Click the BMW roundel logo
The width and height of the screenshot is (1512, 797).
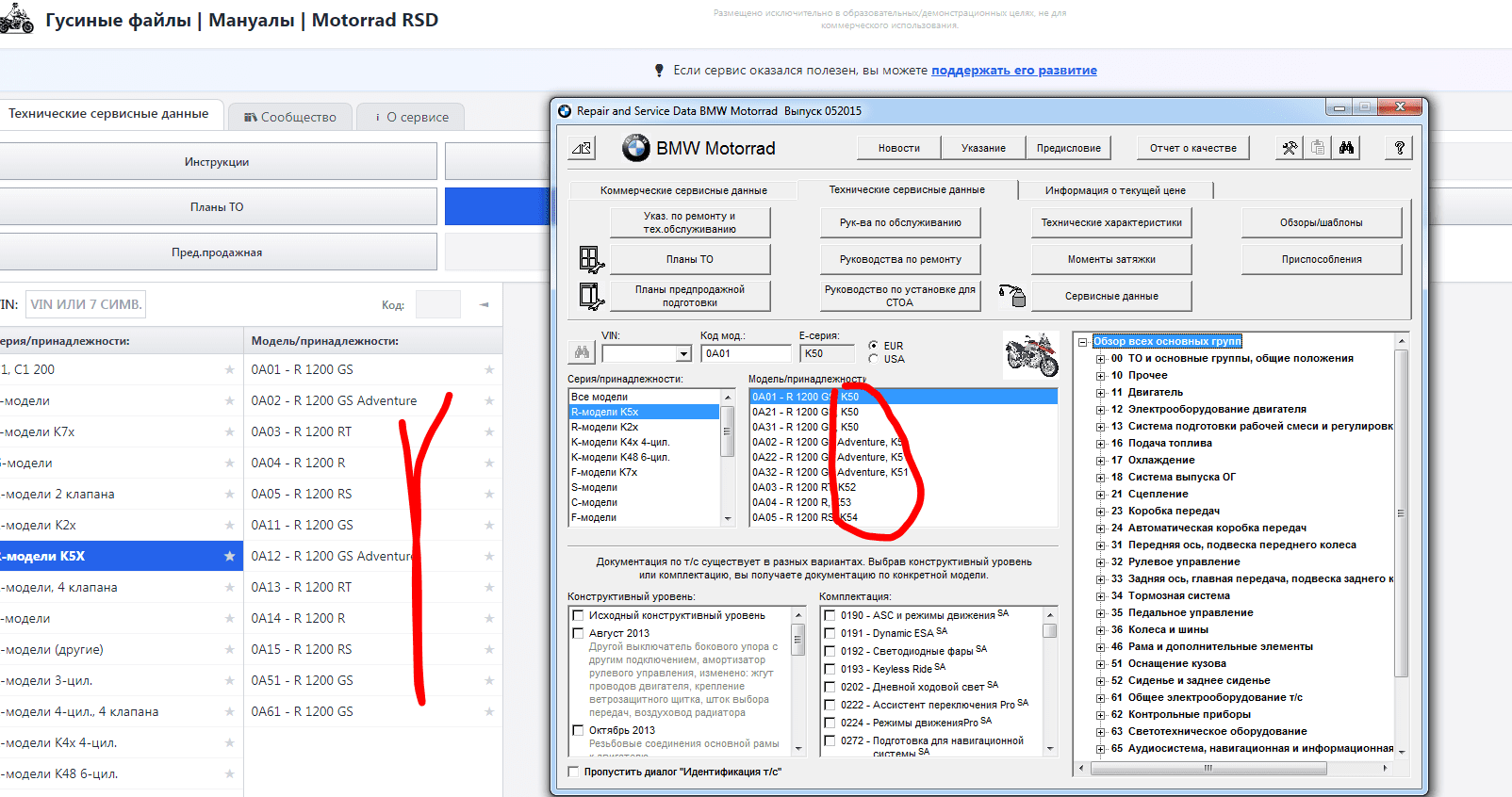click(x=636, y=148)
